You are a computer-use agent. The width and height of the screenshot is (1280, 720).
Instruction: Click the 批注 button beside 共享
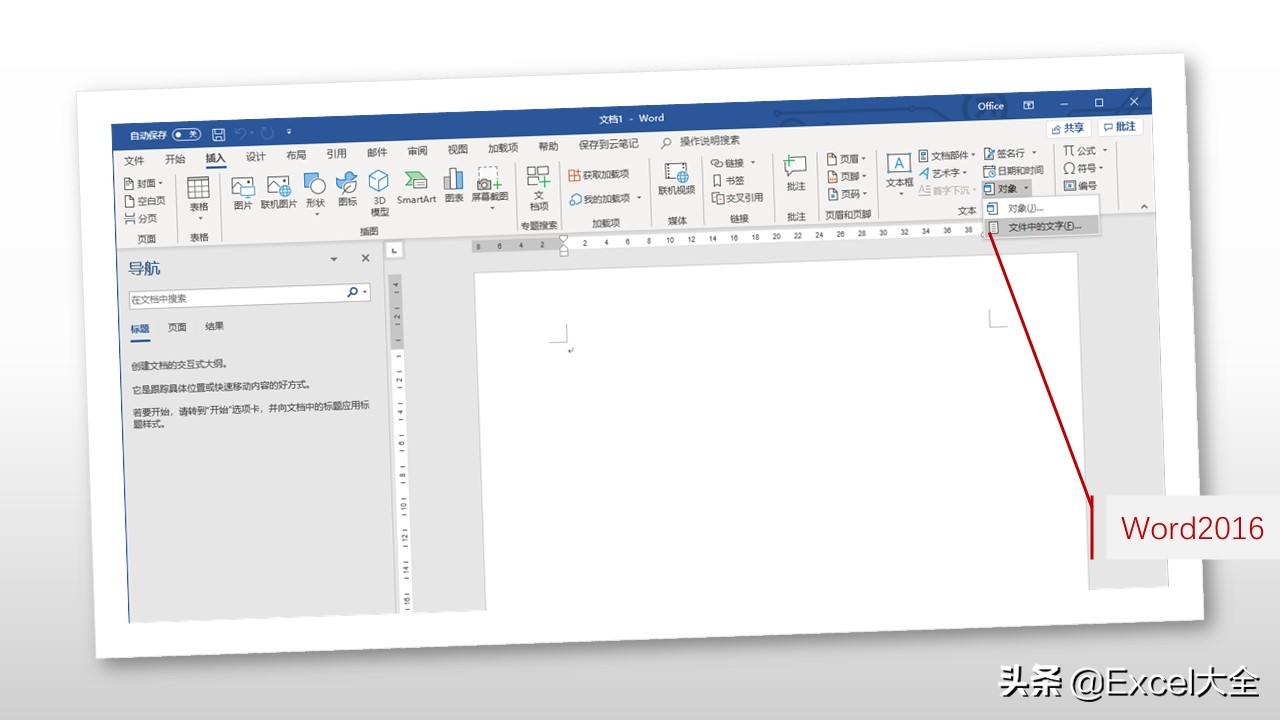[x=1119, y=127]
